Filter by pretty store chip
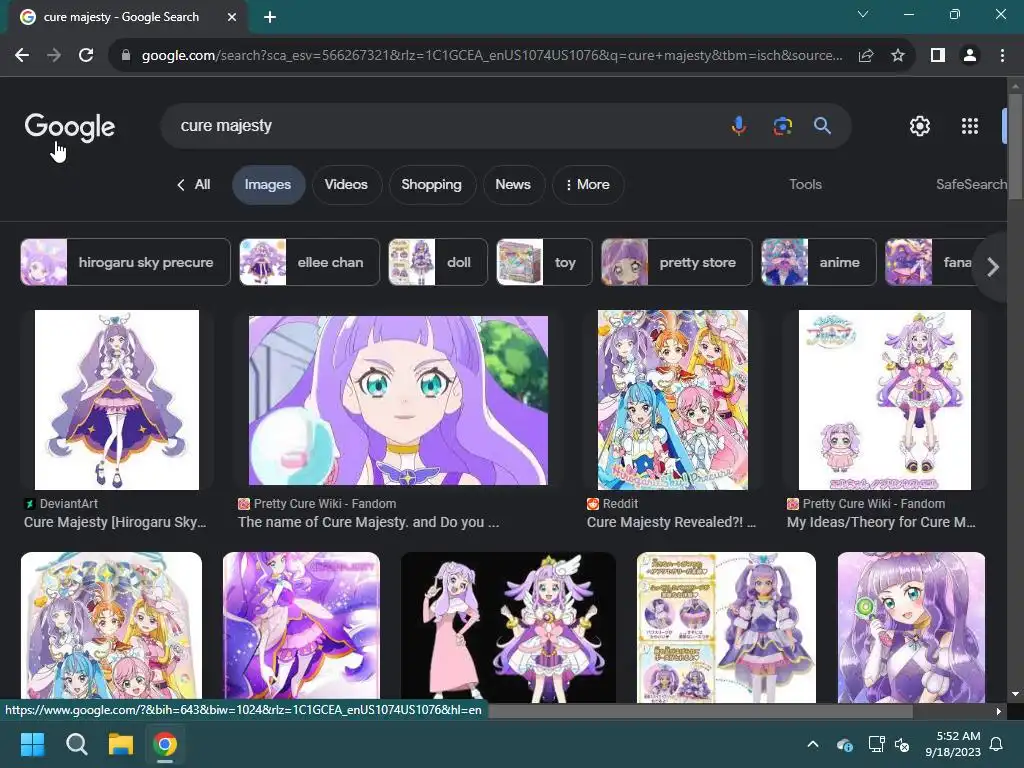Screen dimensions: 1024x768 coord(677,262)
